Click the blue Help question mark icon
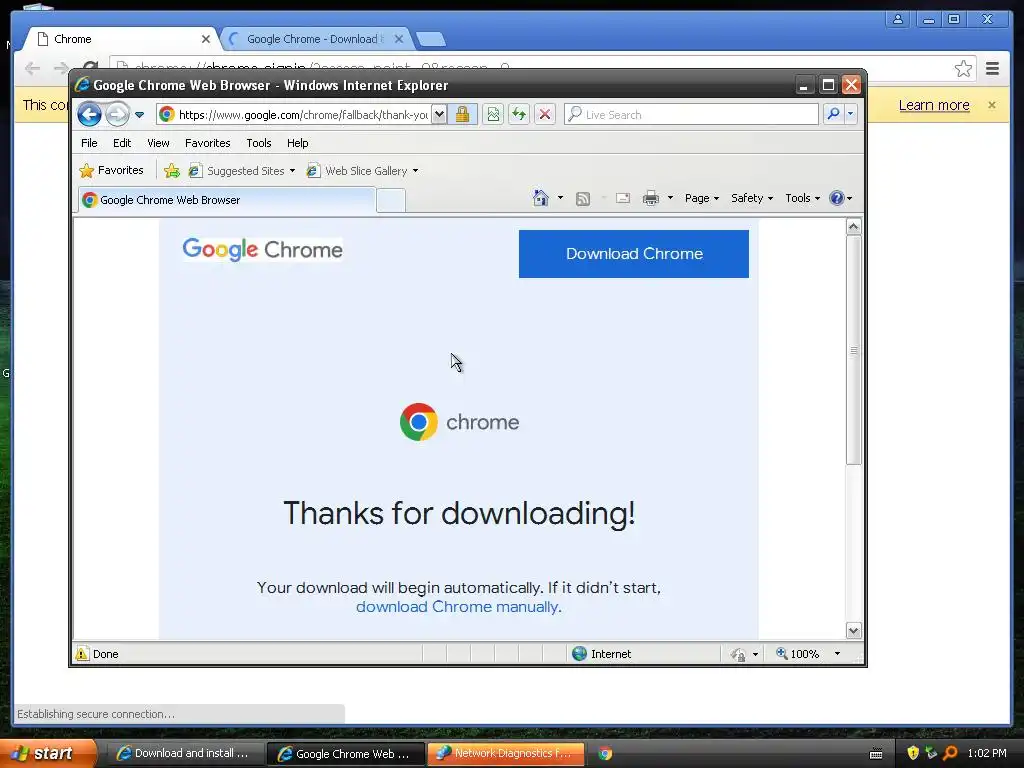The height and width of the screenshot is (768, 1024). click(x=837, y=198)
